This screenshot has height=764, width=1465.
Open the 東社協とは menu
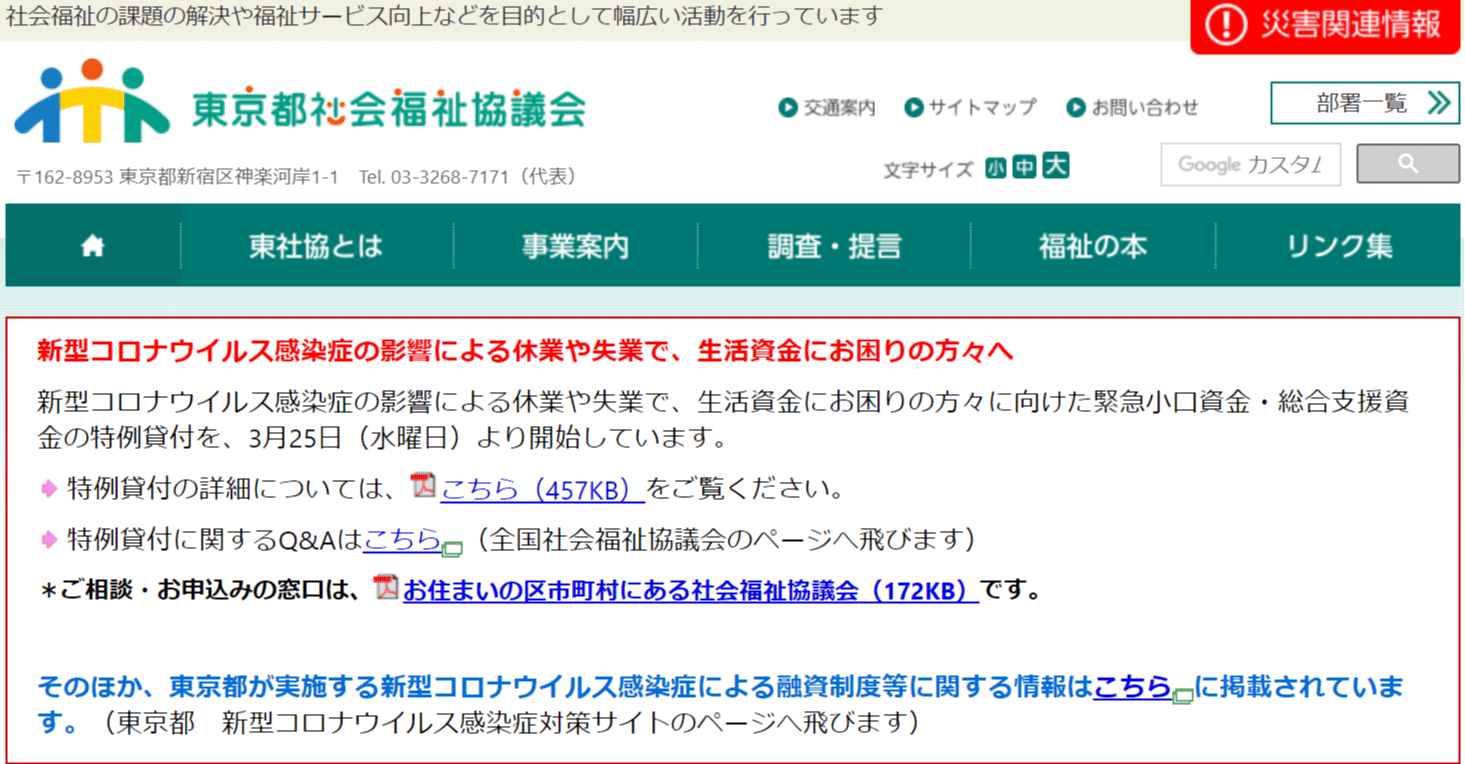(x=316, y=246)
